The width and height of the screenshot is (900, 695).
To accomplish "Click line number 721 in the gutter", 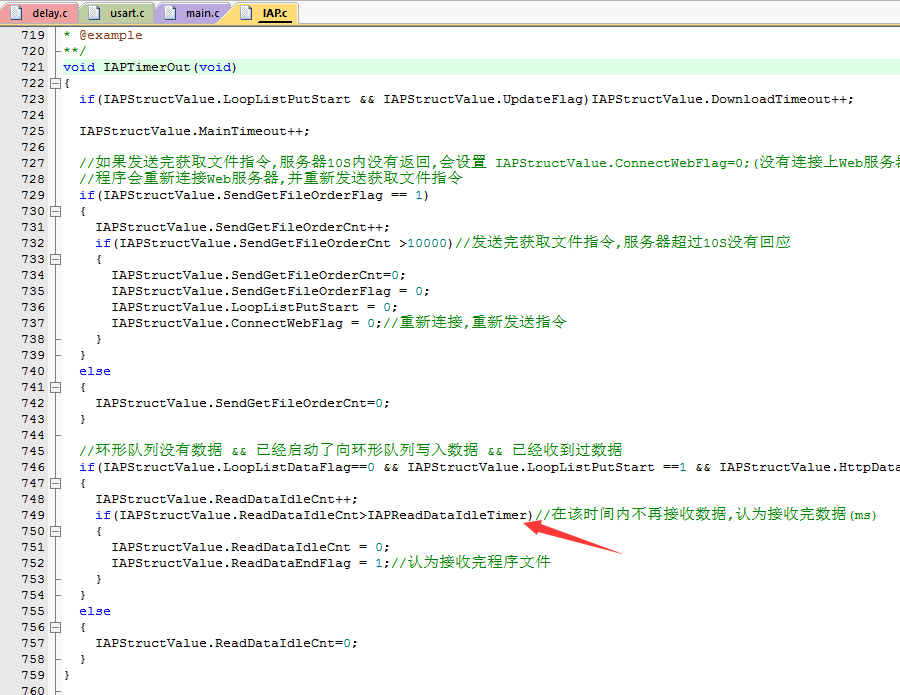I will click(33, 67).
